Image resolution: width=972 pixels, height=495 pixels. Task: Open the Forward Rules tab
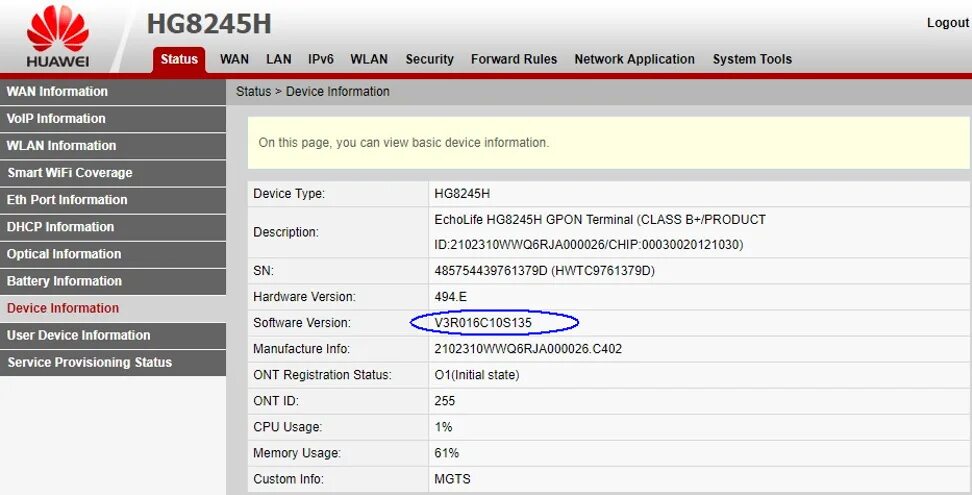coord(514,59)
